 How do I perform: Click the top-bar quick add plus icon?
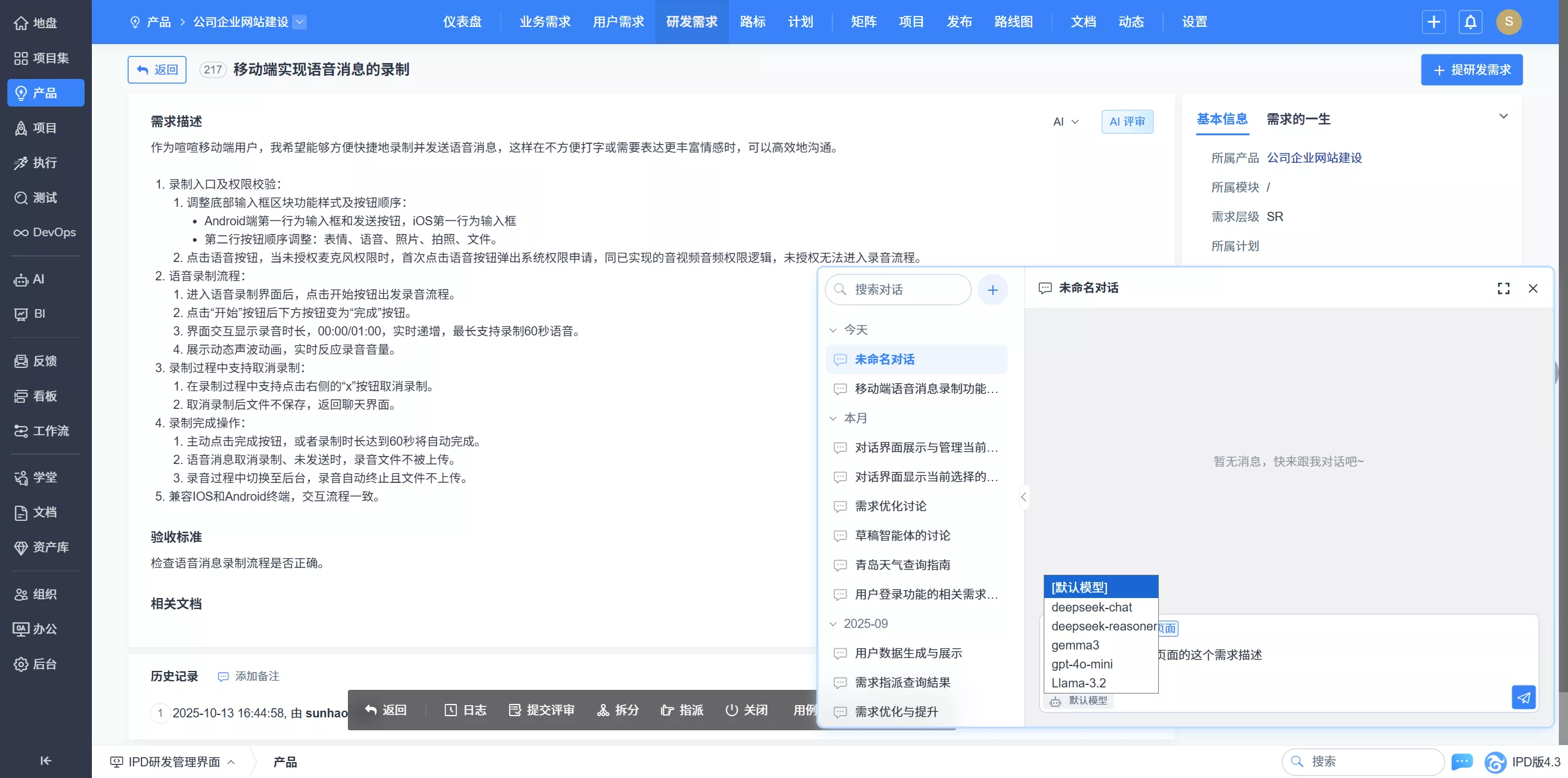click(1433, 22)
